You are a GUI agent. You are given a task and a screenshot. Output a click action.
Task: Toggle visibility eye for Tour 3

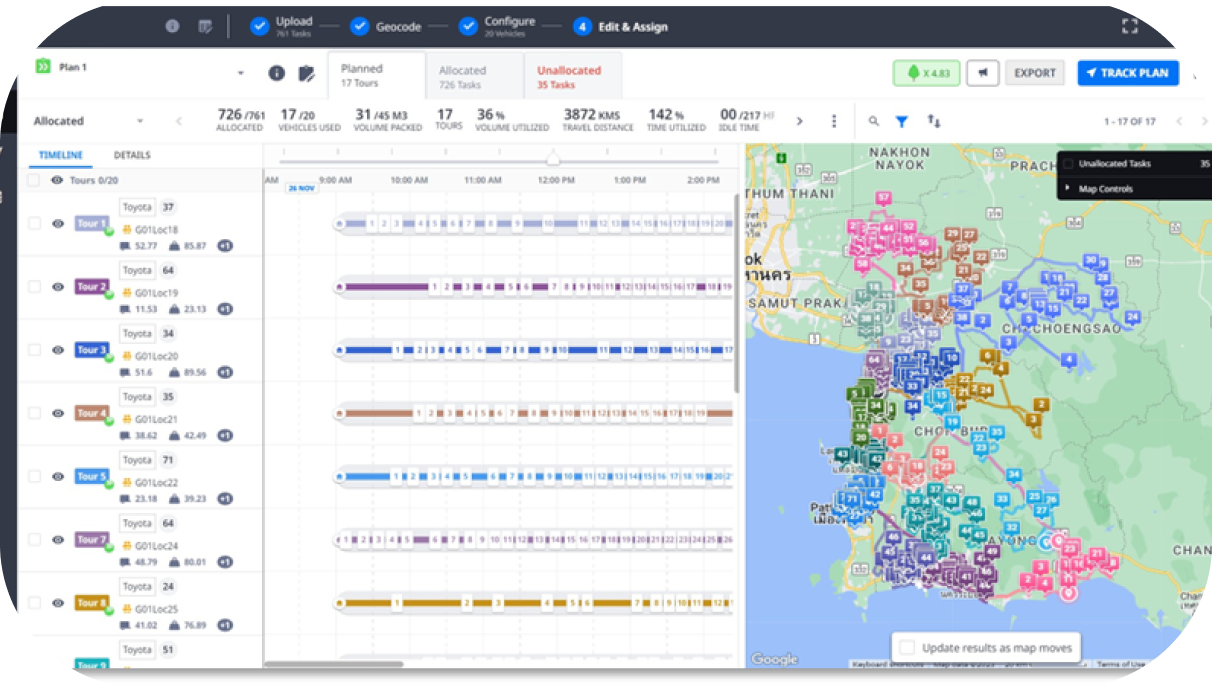[x=58, y=350]
